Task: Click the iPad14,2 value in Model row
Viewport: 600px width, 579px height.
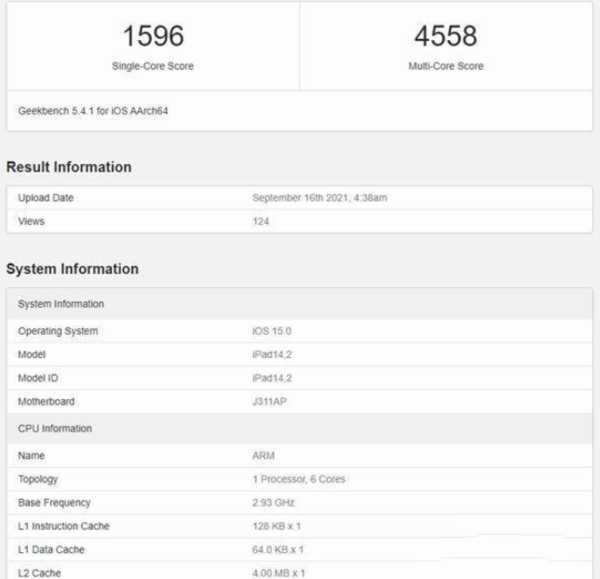Action: (x=272, y=355)
